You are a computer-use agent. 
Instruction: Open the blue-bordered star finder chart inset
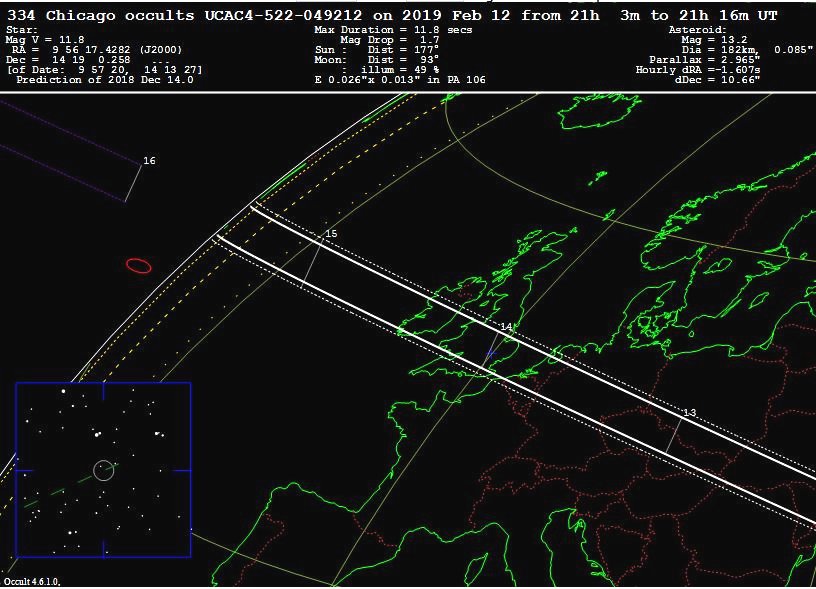pyautogui.click(x=103, y=469)
